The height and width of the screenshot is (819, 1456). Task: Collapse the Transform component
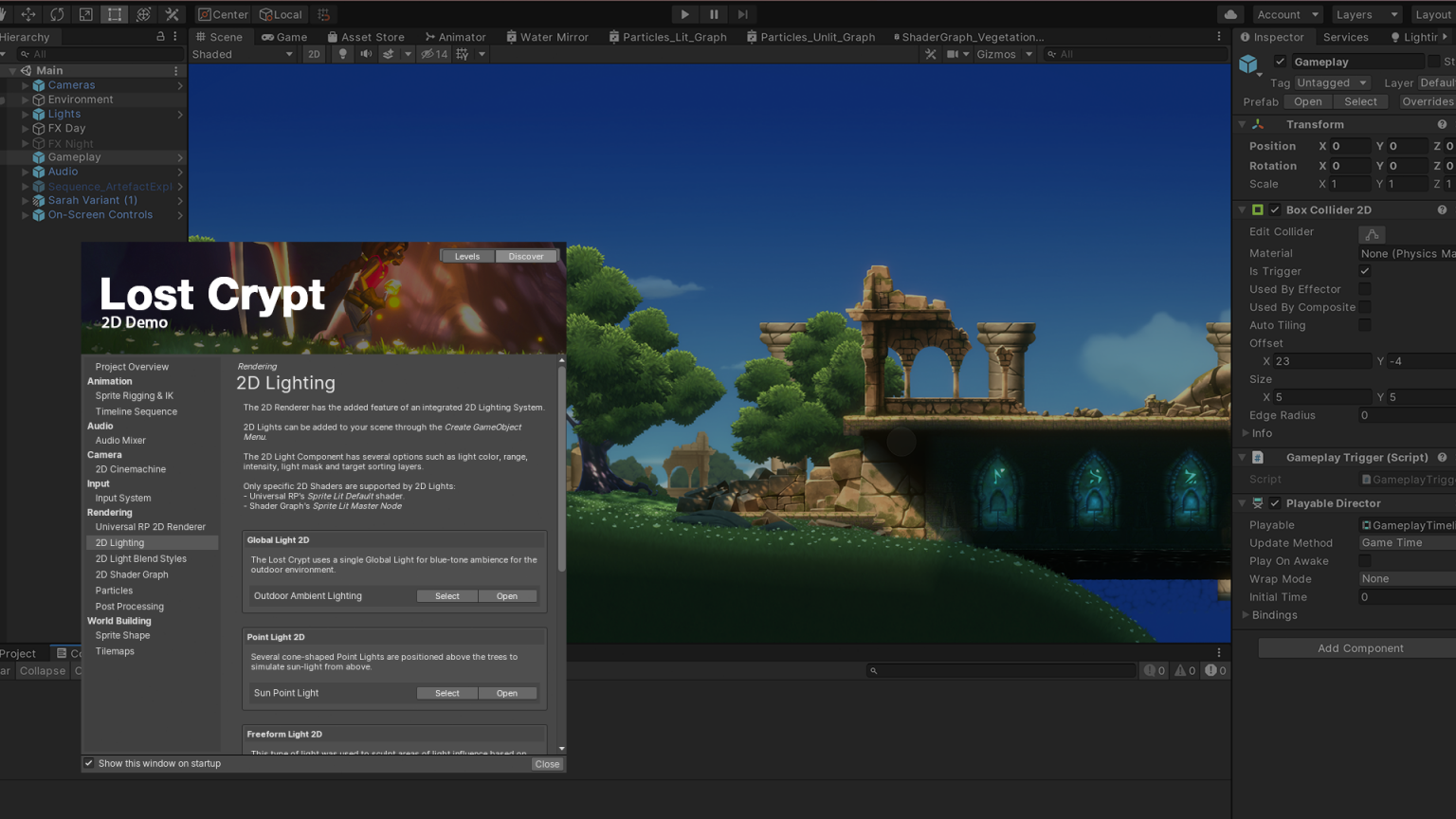[1242, 124]
